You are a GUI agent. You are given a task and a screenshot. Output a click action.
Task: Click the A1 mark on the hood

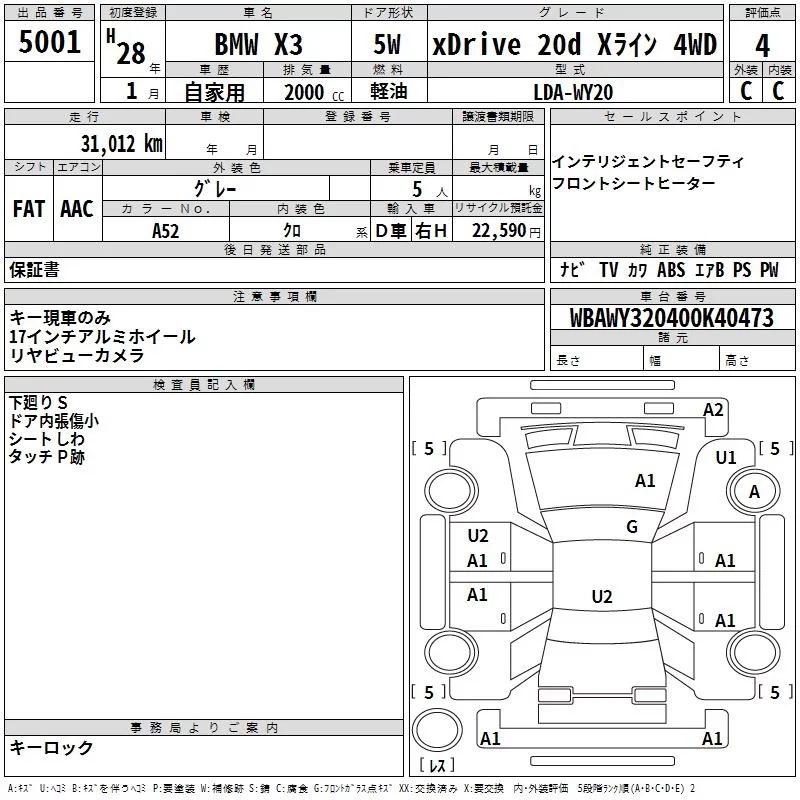[645, 480]
